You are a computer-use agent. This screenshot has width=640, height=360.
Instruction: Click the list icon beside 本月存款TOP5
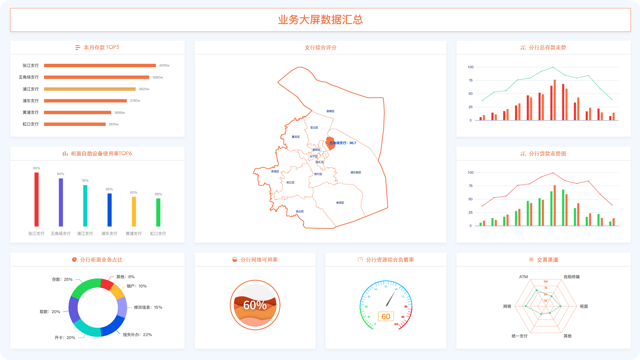78,48
